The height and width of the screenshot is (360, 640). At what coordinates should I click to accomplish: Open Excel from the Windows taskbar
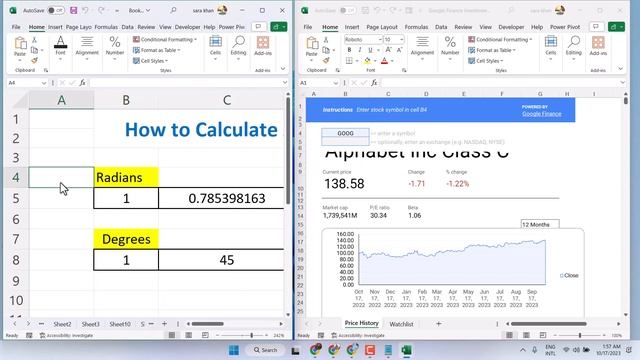(x=406, y=350)
